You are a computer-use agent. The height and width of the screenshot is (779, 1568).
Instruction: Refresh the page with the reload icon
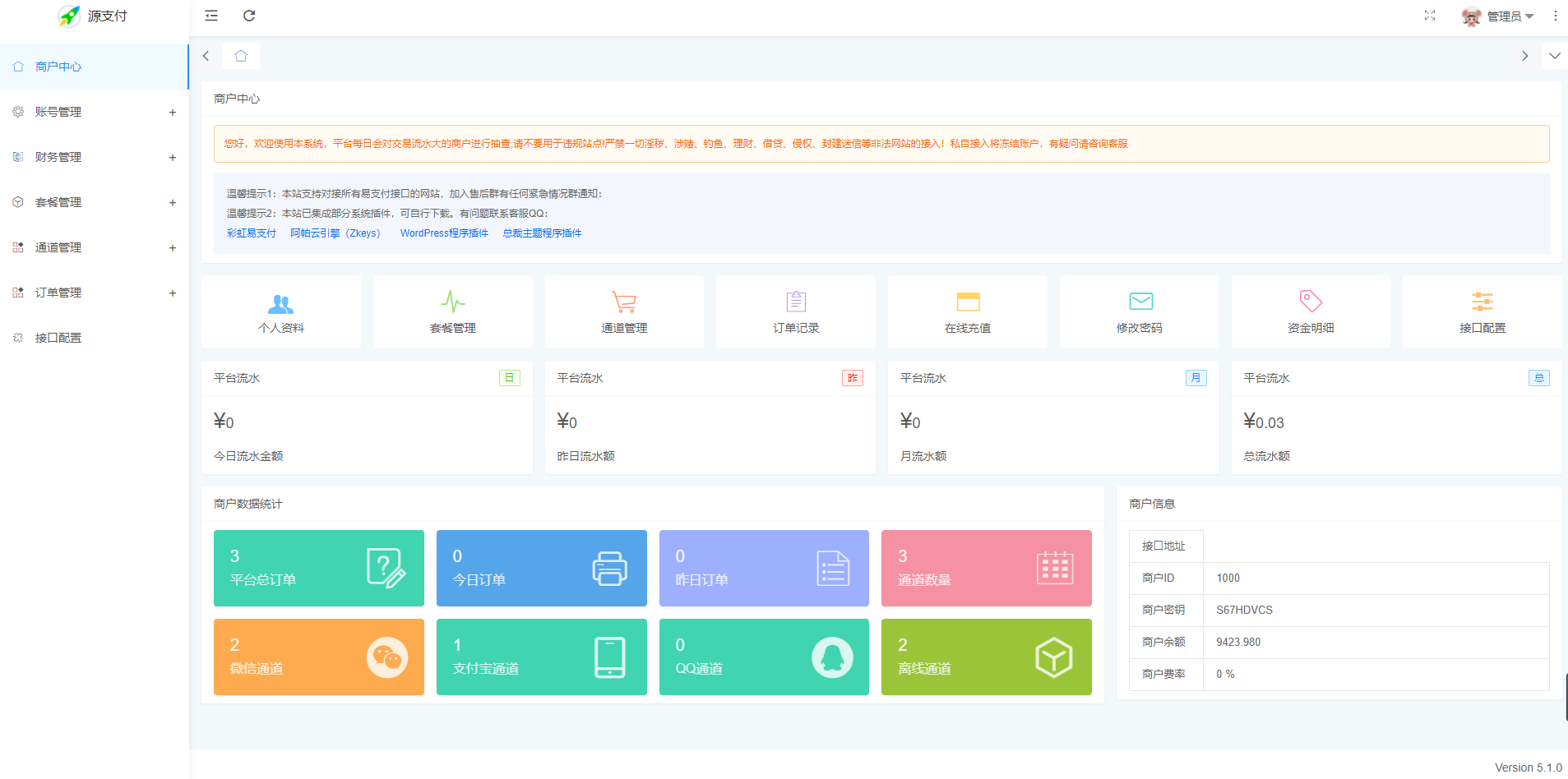pyautogui.click(x=249, y=16)
